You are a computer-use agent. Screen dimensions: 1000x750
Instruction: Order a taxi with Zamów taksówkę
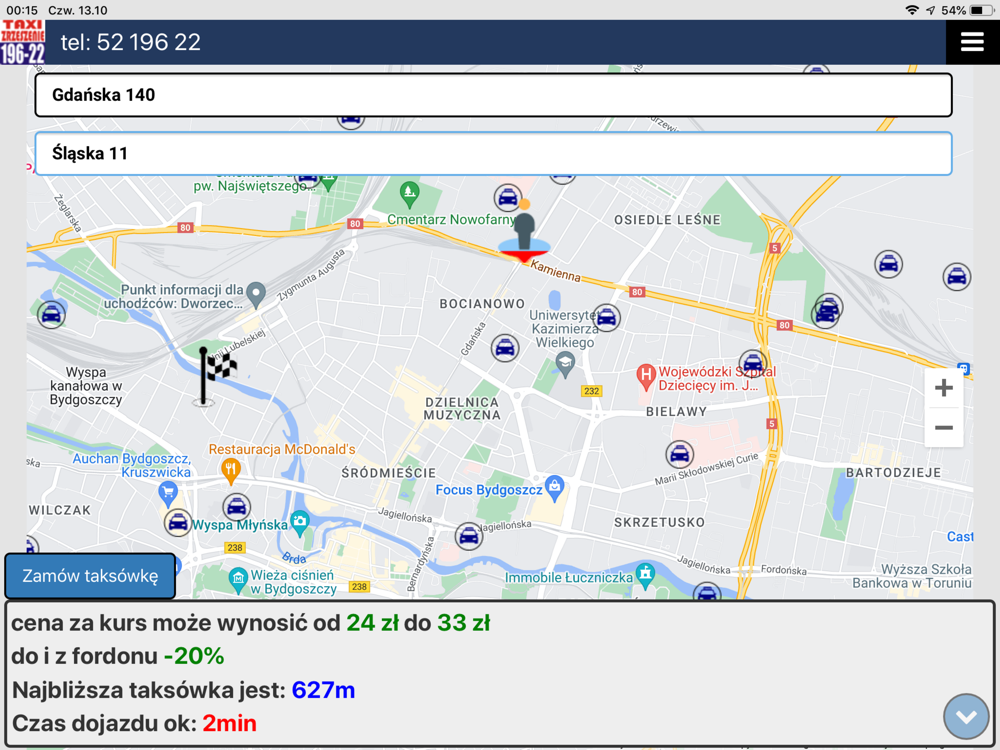click(90, 576)
